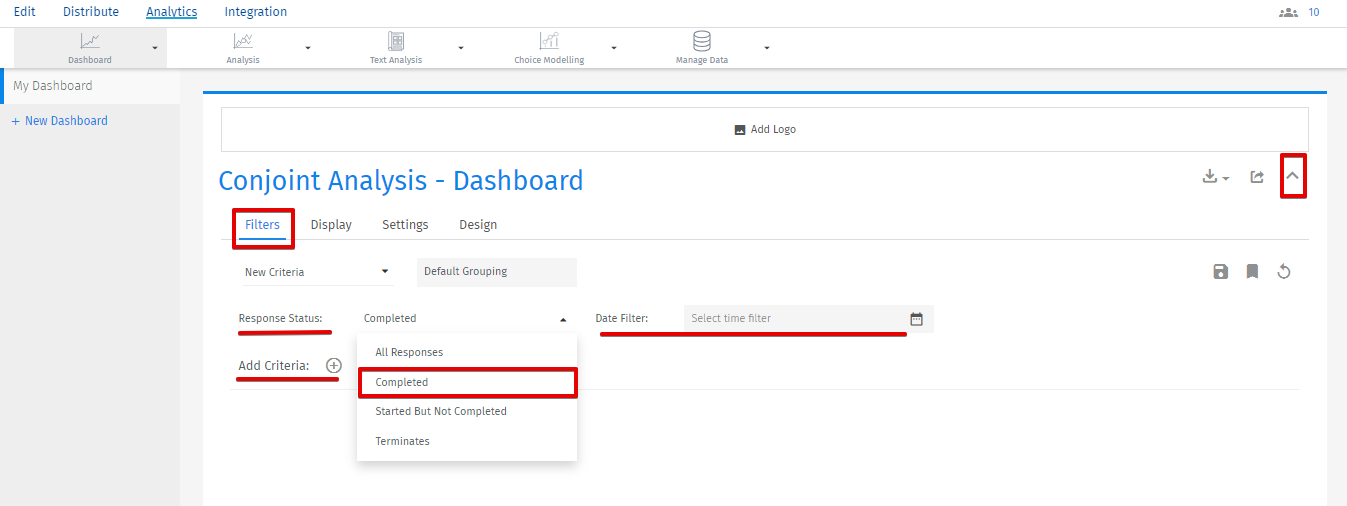This screenshot has width=1347, height=506.
Task: Click the New Dashboard link
Action: click(x=66, y=121)
